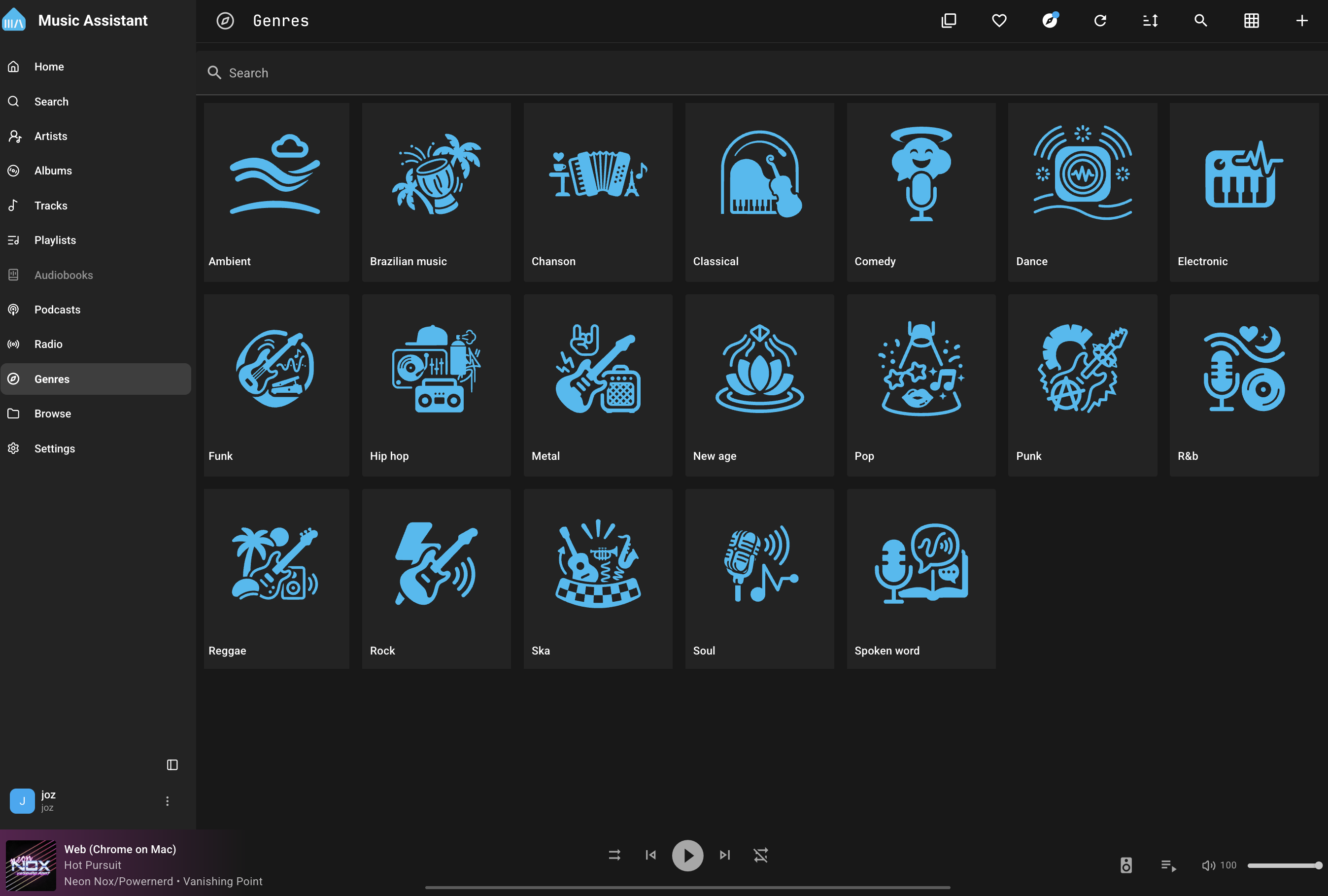Image resolution: width=1328 pixels, height=896 pixels.
Task: Open the sort options menu
Action: coord(1151,21)
